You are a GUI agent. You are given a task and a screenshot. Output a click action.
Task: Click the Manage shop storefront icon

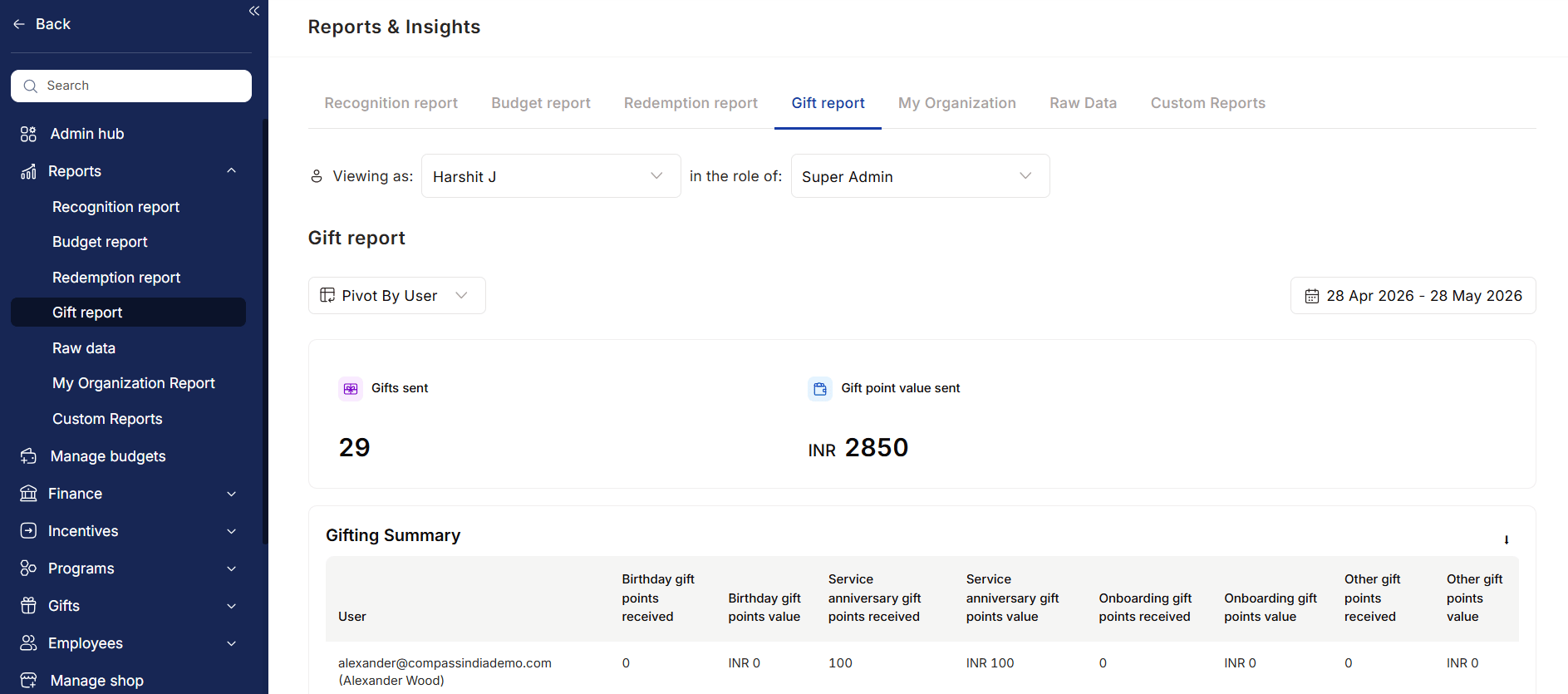pos(28,681)
